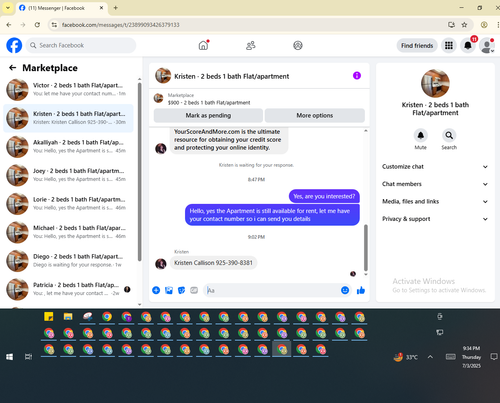Image resolution: width=500 pixels, height=403 pixels.
Task: Click Kristen's large profile picture in info panel
Action: tap(435, 83)
